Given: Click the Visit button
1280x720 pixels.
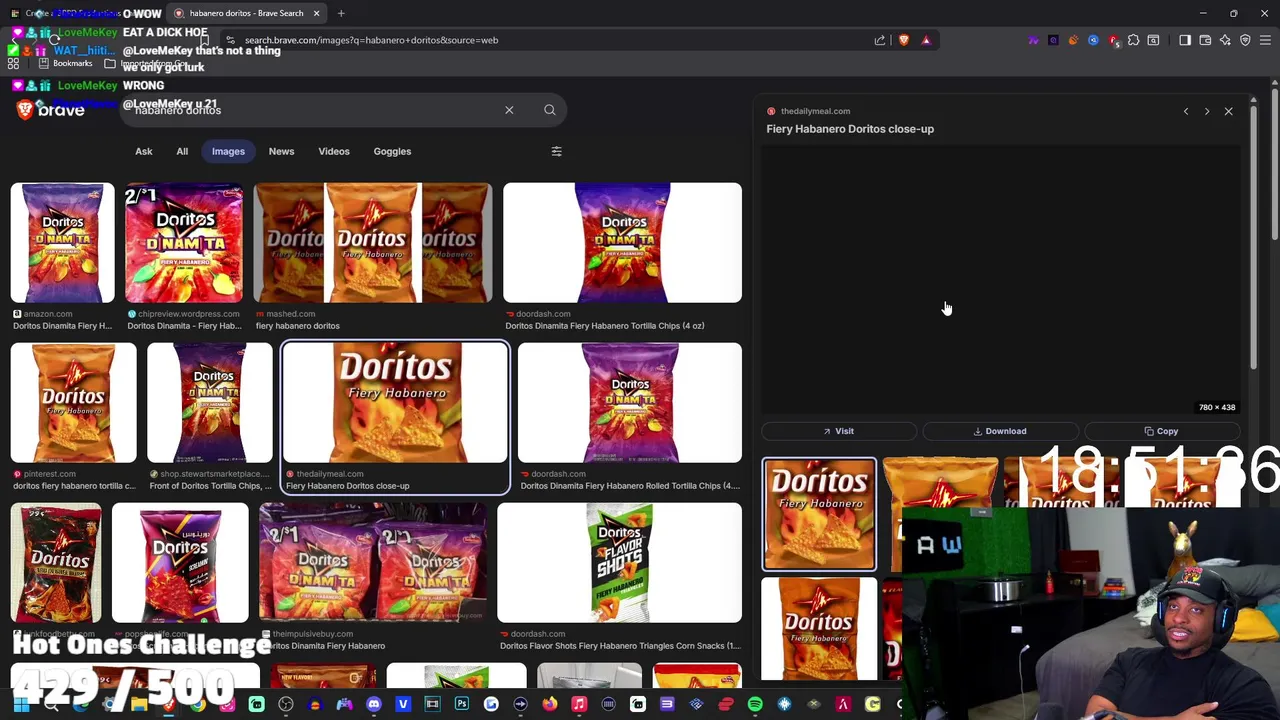Looking at the screenshot, I should click(839, 431).
